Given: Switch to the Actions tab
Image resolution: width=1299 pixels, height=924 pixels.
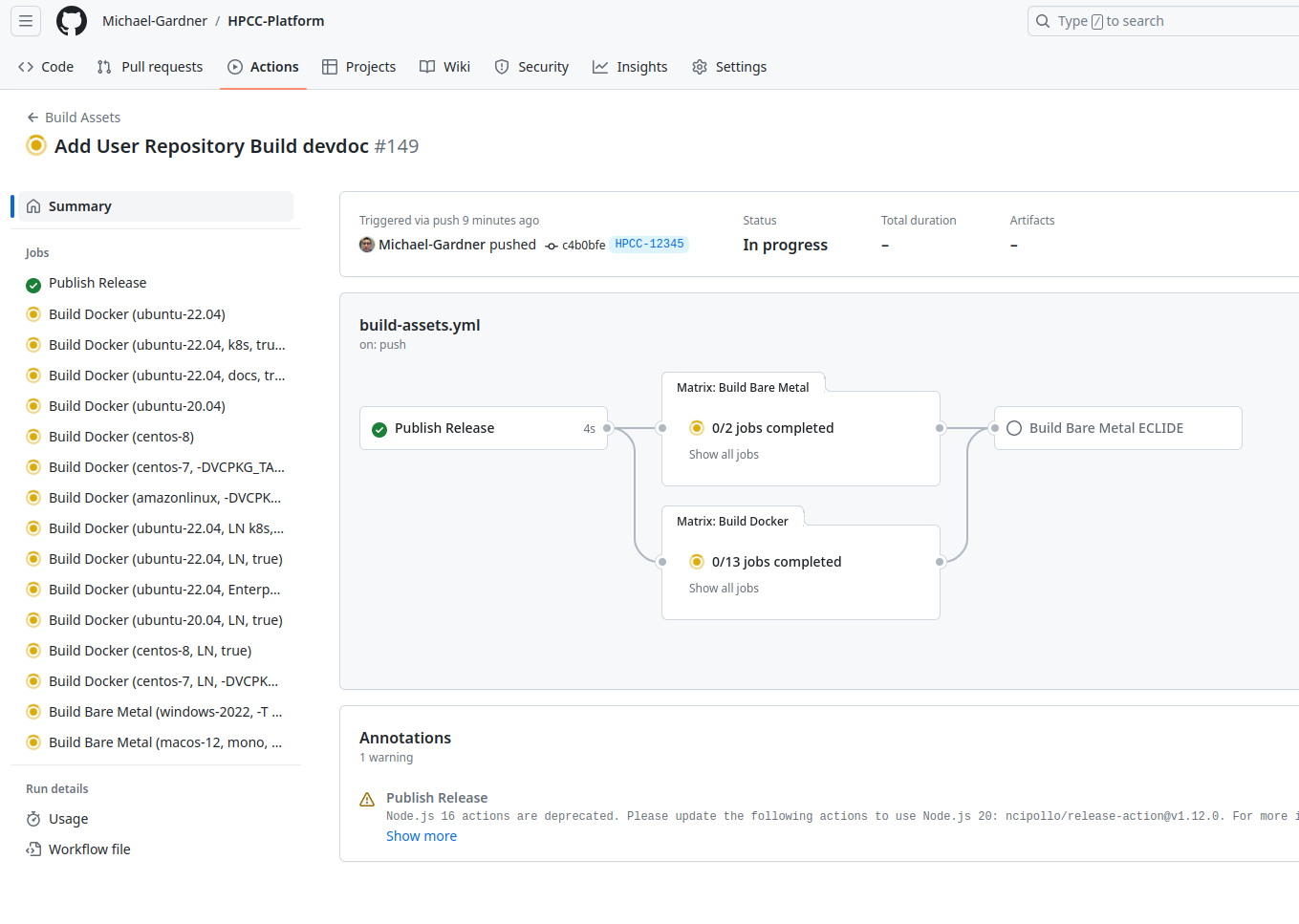Looking at the screenshot, I should tap(263, 67).
